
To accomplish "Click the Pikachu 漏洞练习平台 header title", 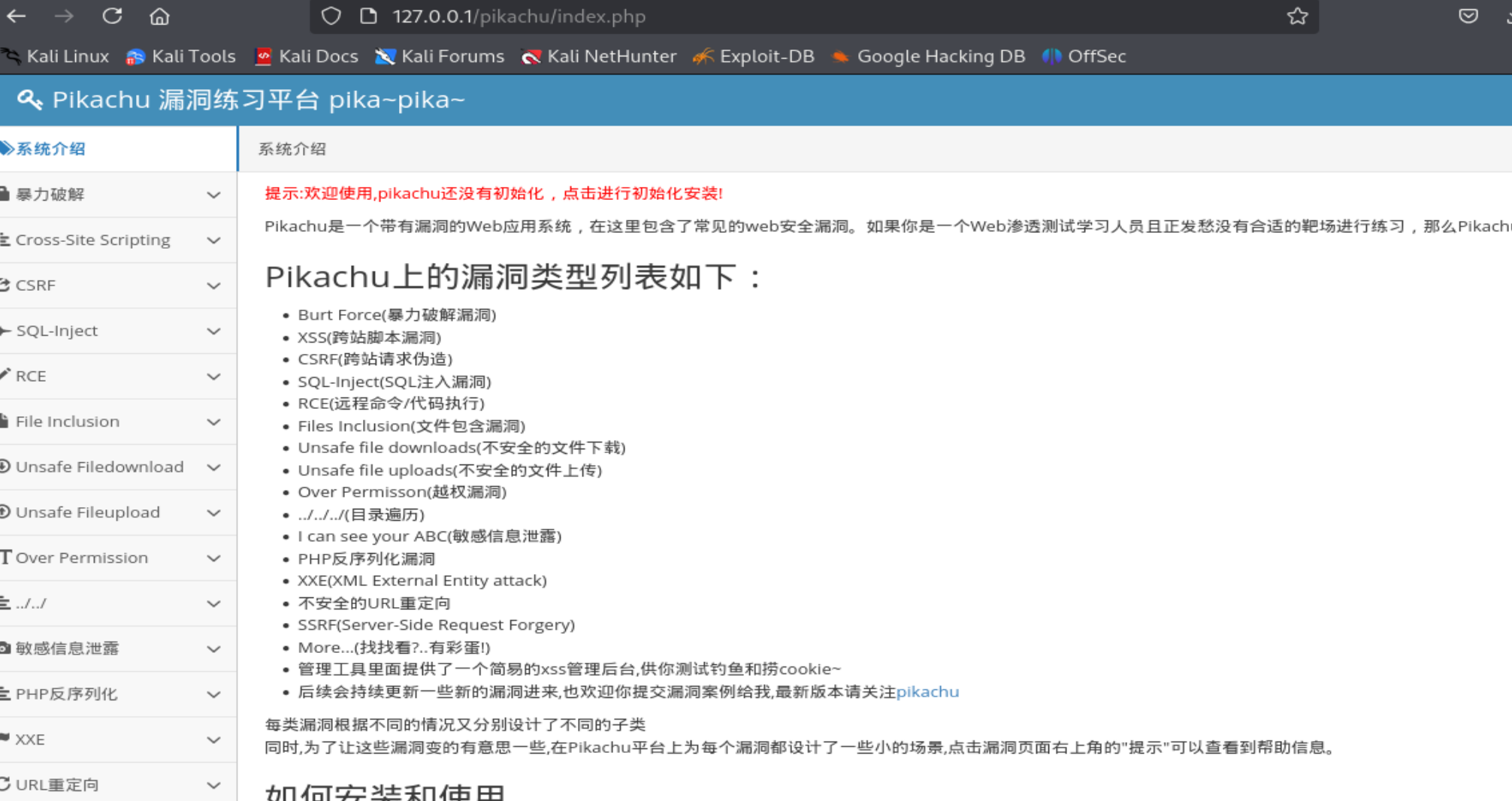I will point(259,100).
